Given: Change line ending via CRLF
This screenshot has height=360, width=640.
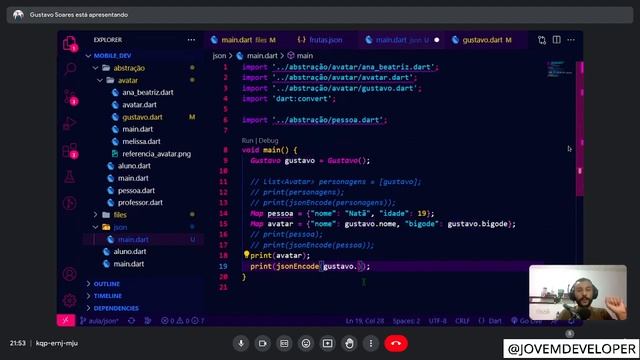Looking at the screenshot, I should tap(462, 321).
